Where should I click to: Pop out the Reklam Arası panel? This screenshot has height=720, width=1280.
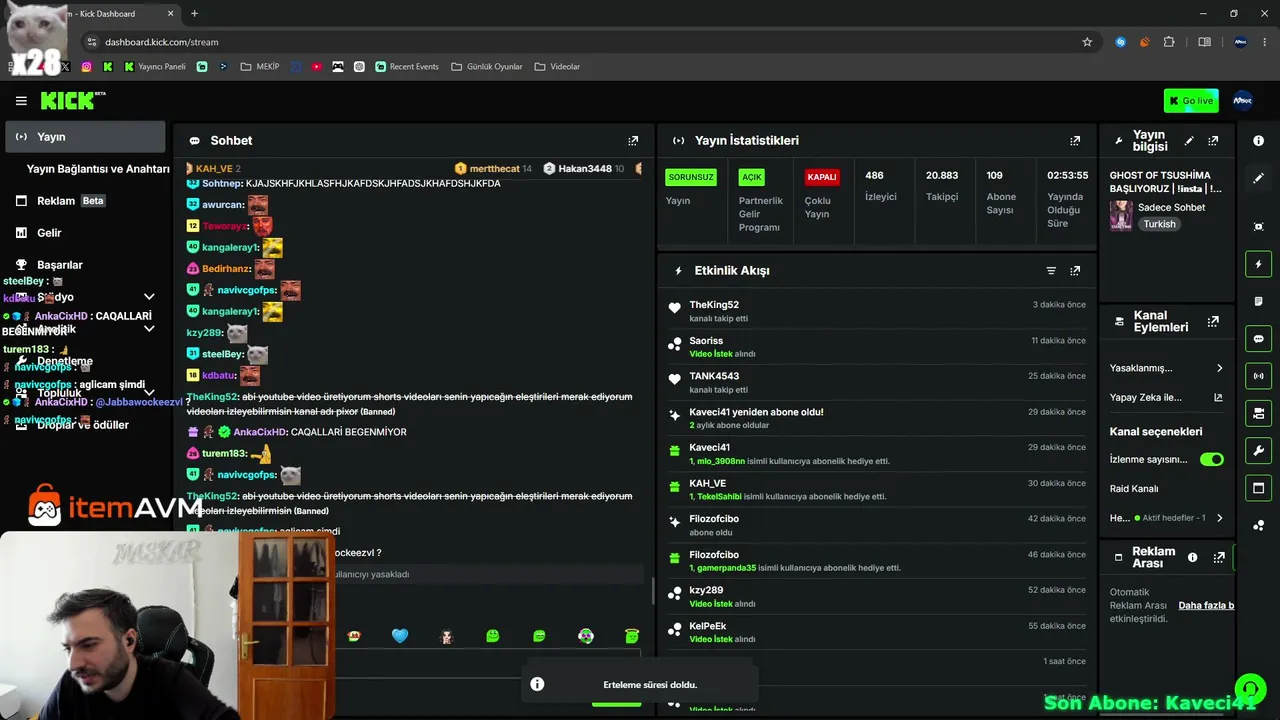[1219, 558]
